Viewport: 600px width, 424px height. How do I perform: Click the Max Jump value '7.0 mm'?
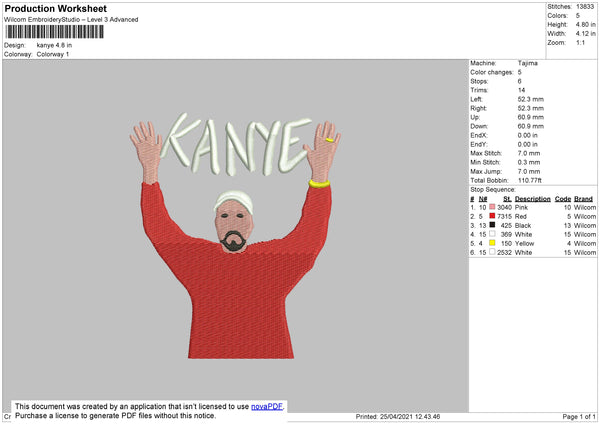(529, 171)
